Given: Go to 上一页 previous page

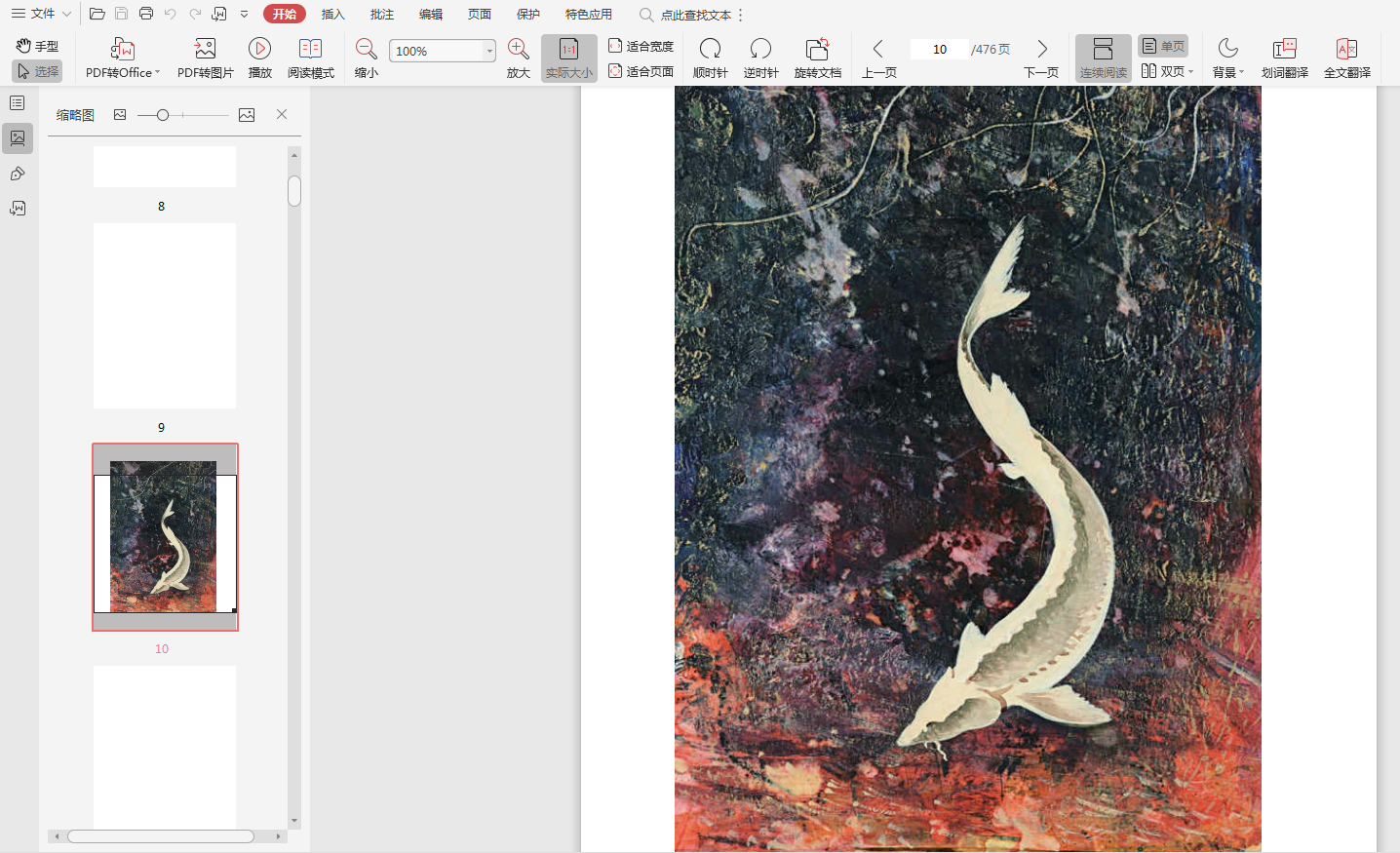Looking at the screenshot, I should point(879,58).
